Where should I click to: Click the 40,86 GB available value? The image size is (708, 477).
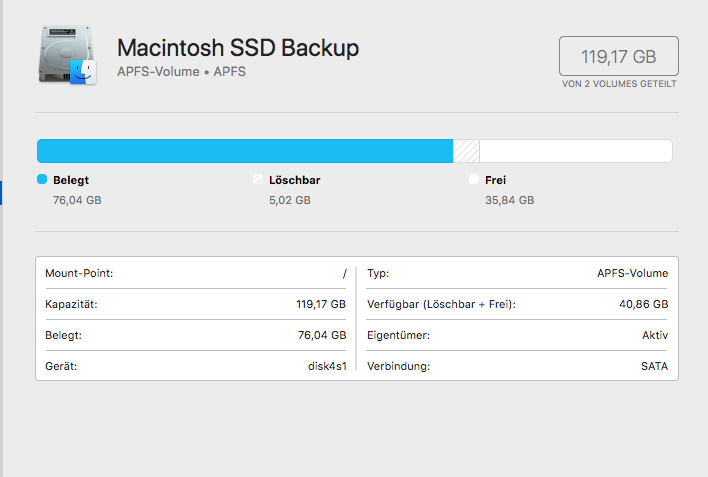point(646,304)
